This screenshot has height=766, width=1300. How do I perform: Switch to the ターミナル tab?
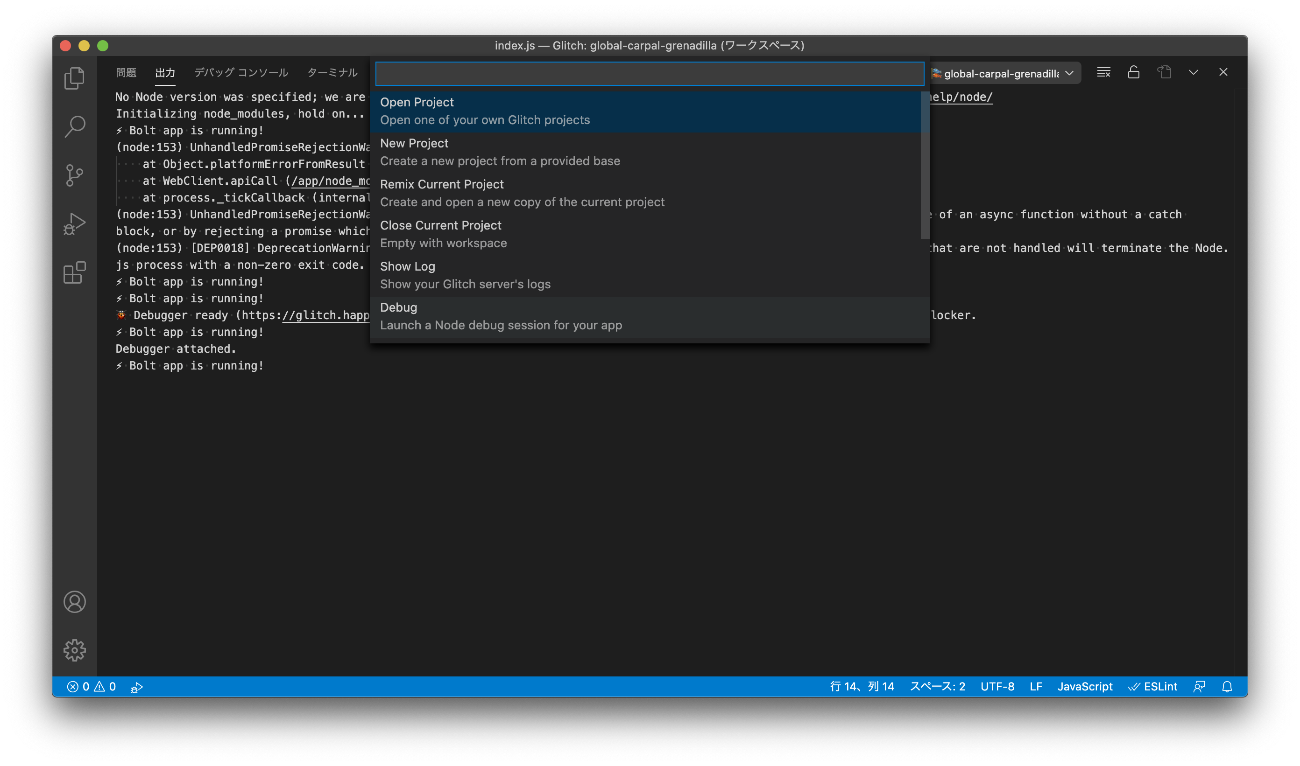332,73
